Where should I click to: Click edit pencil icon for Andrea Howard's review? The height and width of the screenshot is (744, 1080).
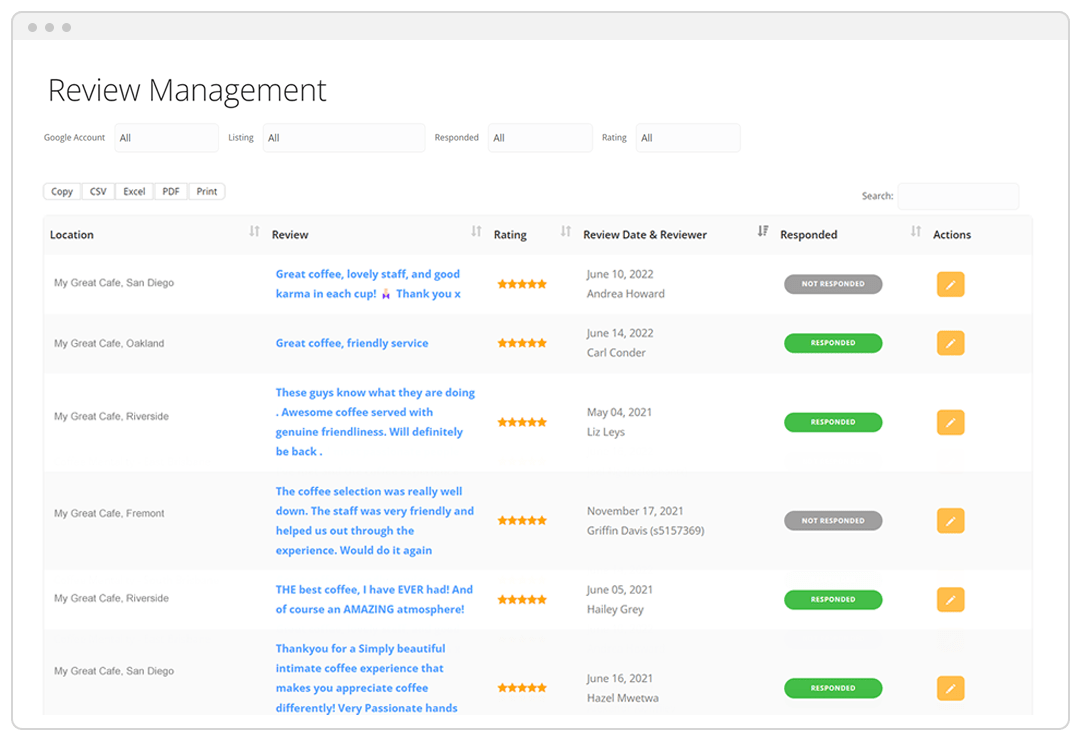(950, 285)
